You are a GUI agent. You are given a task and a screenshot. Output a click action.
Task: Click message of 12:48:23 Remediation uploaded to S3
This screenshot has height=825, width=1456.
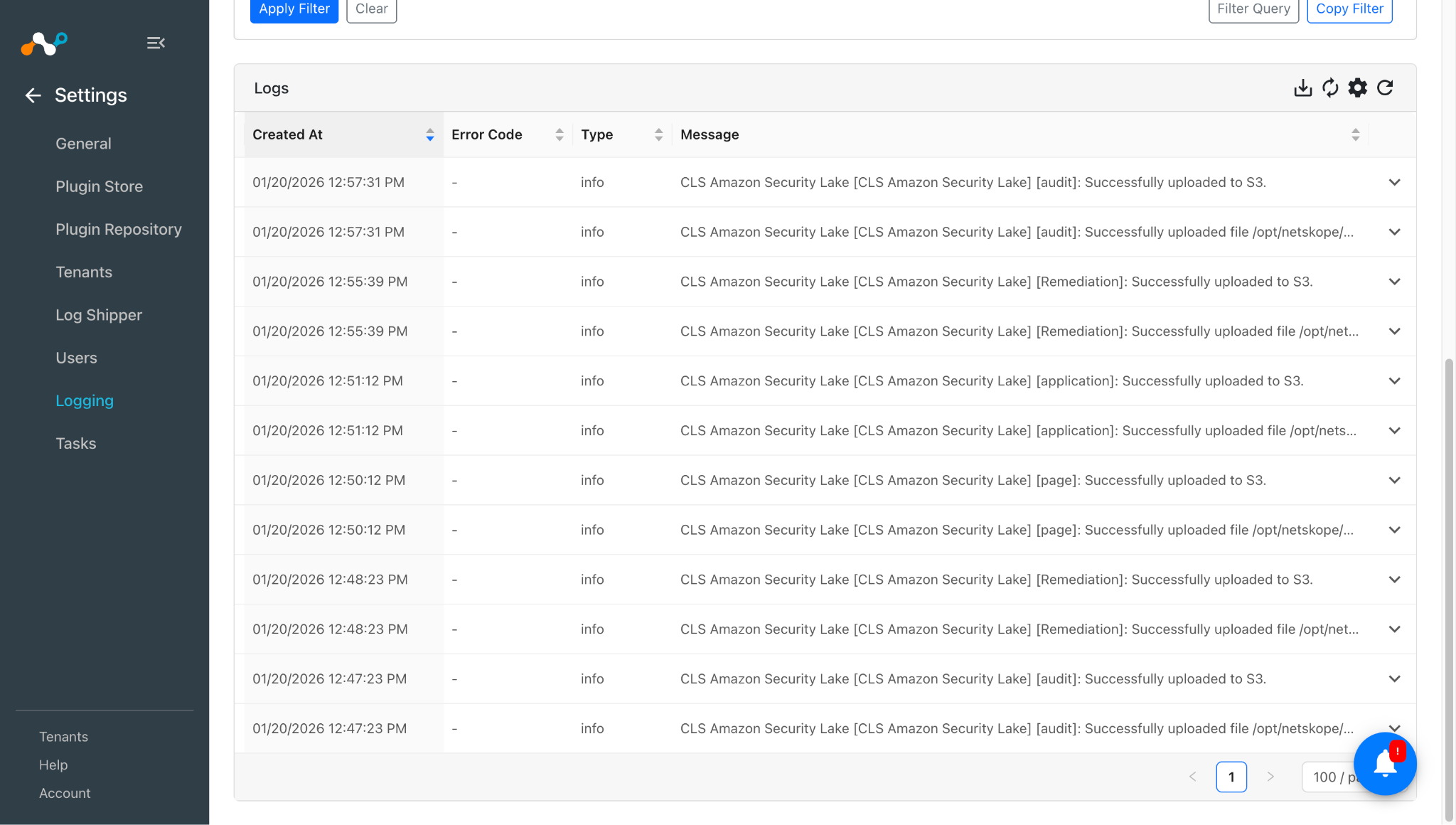point(997,580)
